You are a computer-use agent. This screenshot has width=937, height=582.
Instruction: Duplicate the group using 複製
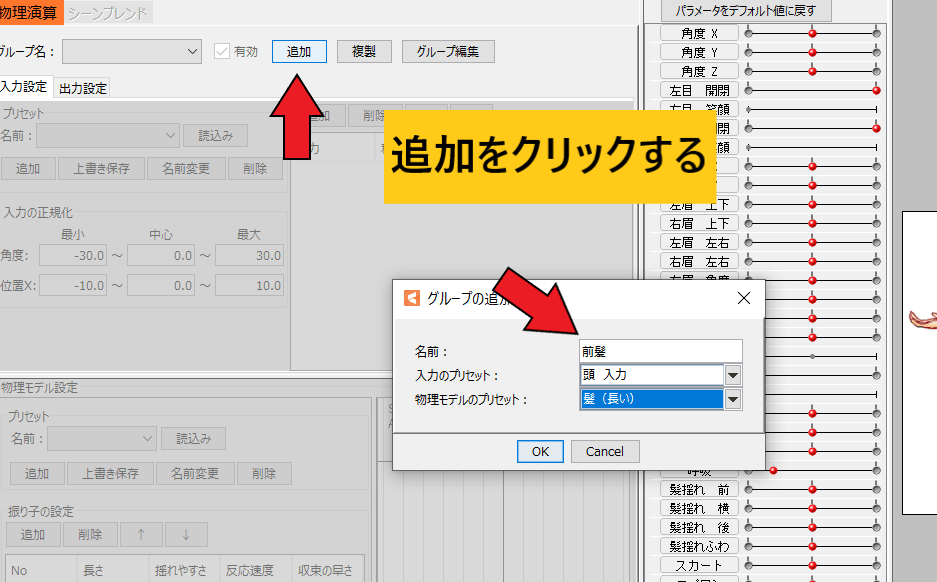tap(364, 52)
